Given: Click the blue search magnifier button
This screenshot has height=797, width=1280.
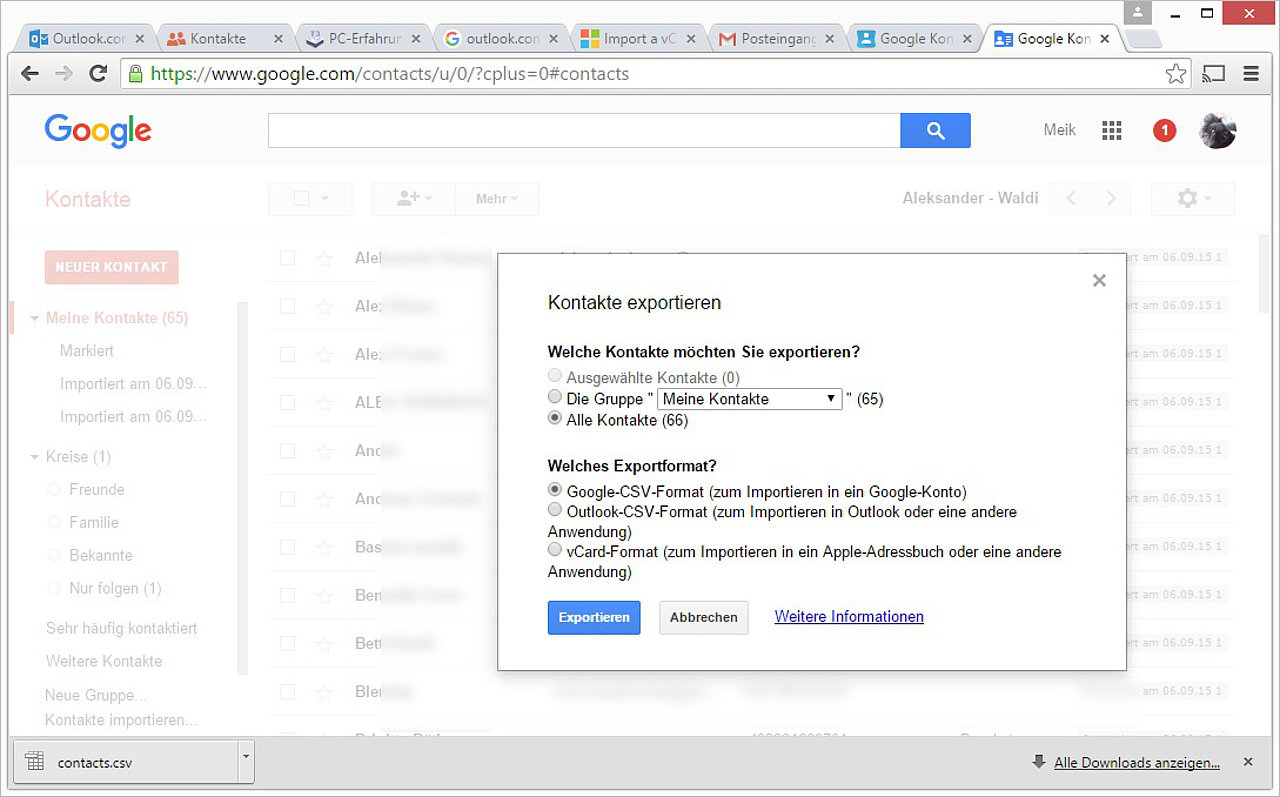Looking at the screenshot, I should (935, 130).
